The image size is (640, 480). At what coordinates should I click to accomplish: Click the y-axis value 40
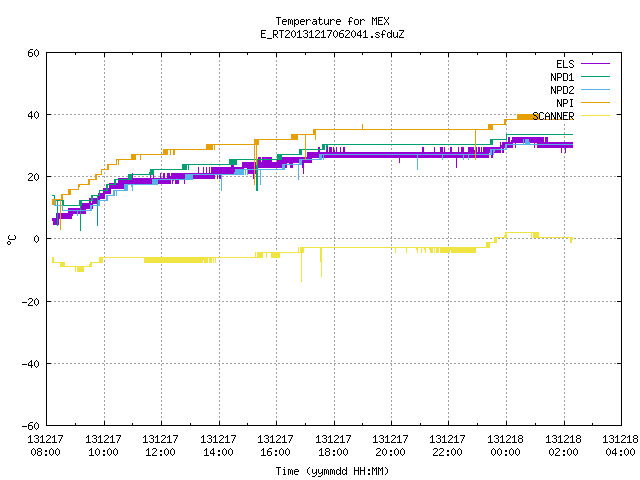click(33, 115)
